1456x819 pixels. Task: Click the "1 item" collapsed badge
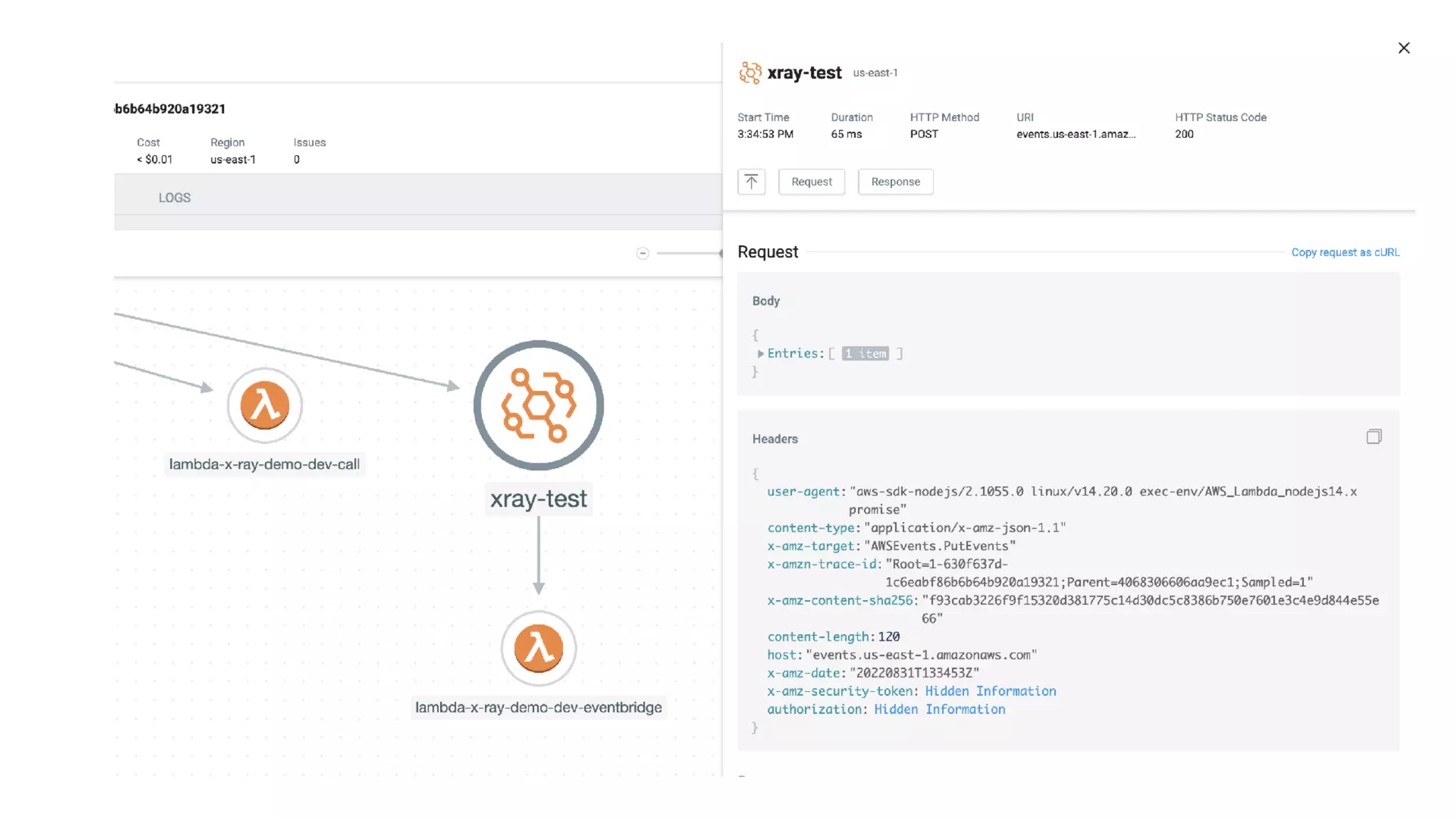pos(865,353)
